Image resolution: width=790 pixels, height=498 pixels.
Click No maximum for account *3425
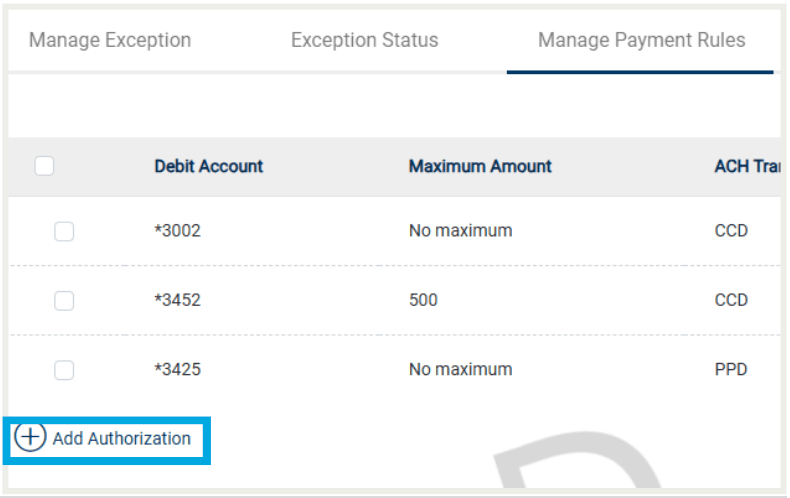(x=460, y=369)
